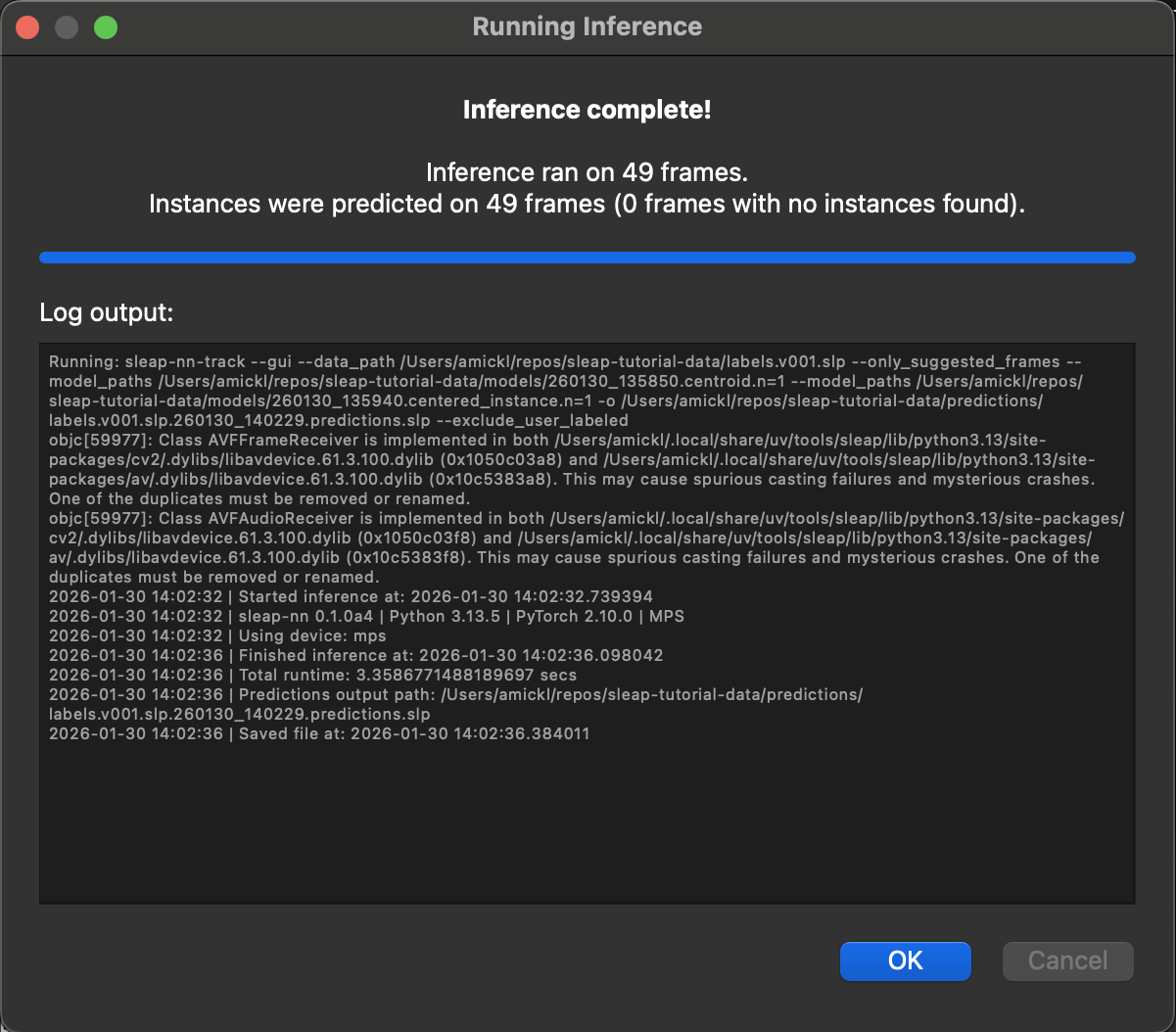Click the "Log output:" label
Viewport: 1176px width, 1032px height.
(x=107, y=313)
